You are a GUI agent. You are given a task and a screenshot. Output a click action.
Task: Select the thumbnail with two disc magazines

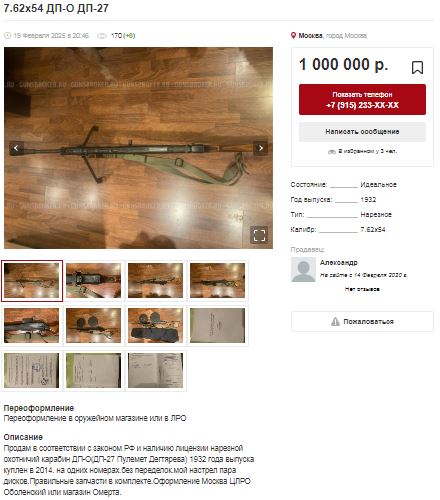point(93,325)
